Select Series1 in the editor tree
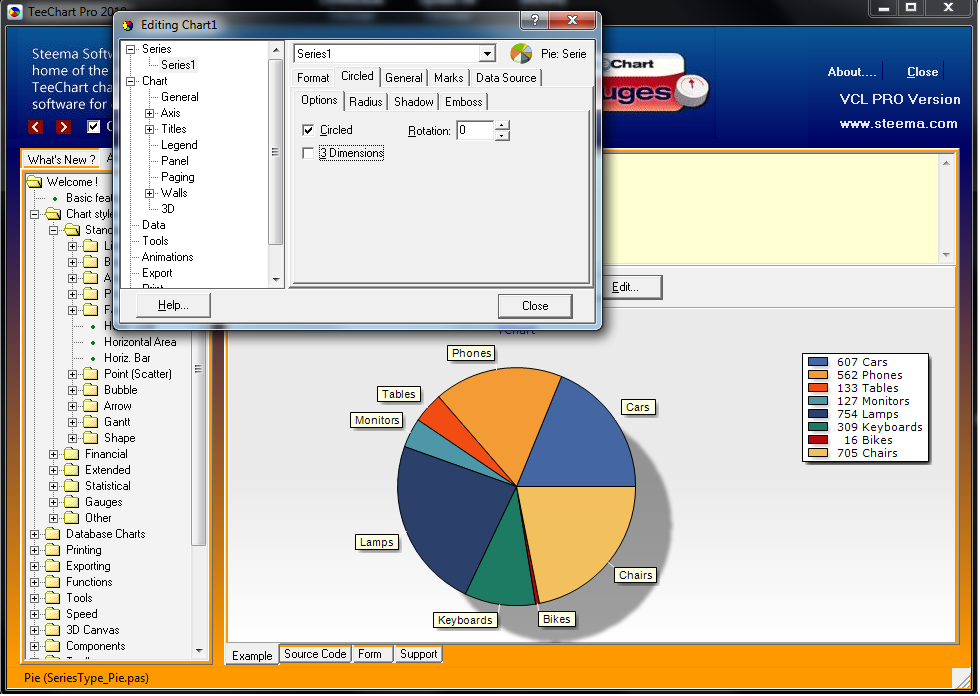 click(x=178, y=65)
